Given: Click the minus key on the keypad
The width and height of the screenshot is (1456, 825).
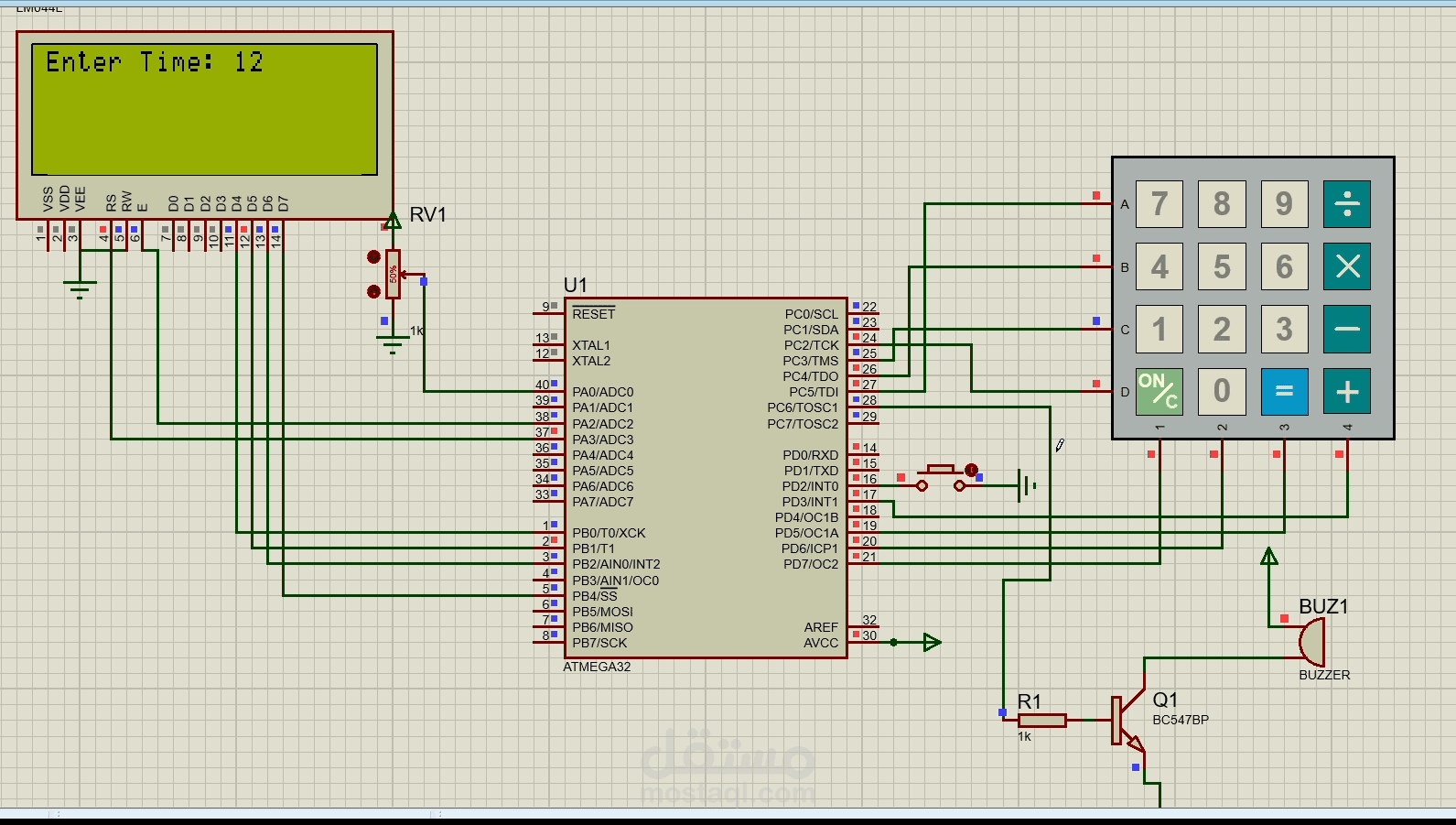Looking at the screenshot, I should click(1347, 329).
